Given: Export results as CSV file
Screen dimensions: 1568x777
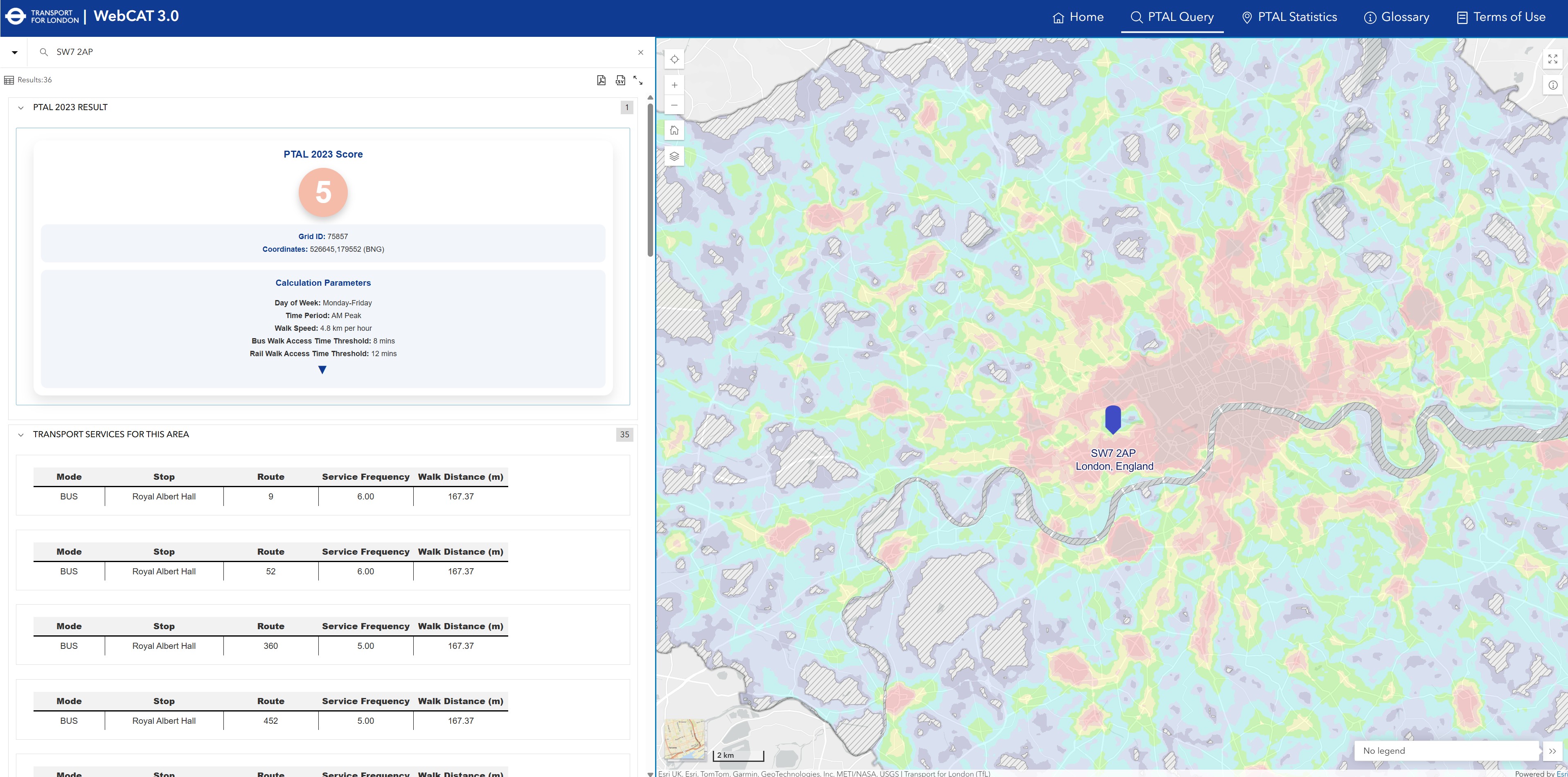Looking at the screenshot, I should tap(620, 80).
